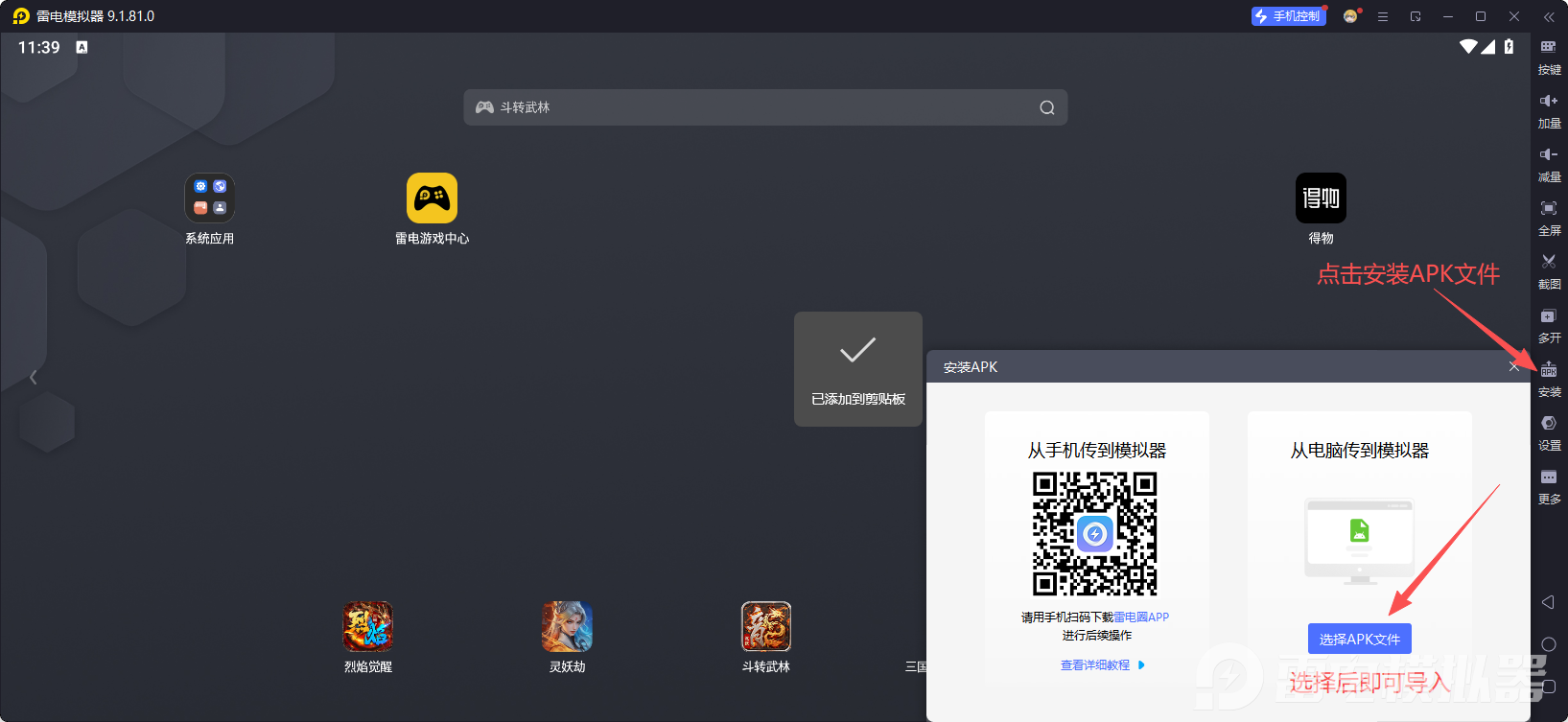Open the 雷电圈APP download link
Image resolution: width=1568 pixels, height=722 pixels.
point(1141,617)
